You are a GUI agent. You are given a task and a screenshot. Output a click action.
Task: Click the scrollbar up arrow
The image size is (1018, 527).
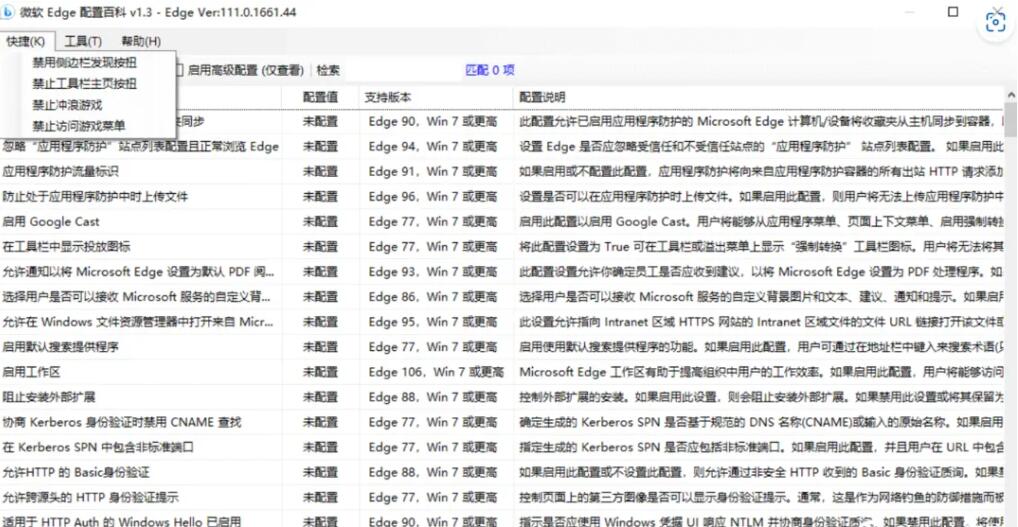pyautogui.click(x=1011, y=95)
